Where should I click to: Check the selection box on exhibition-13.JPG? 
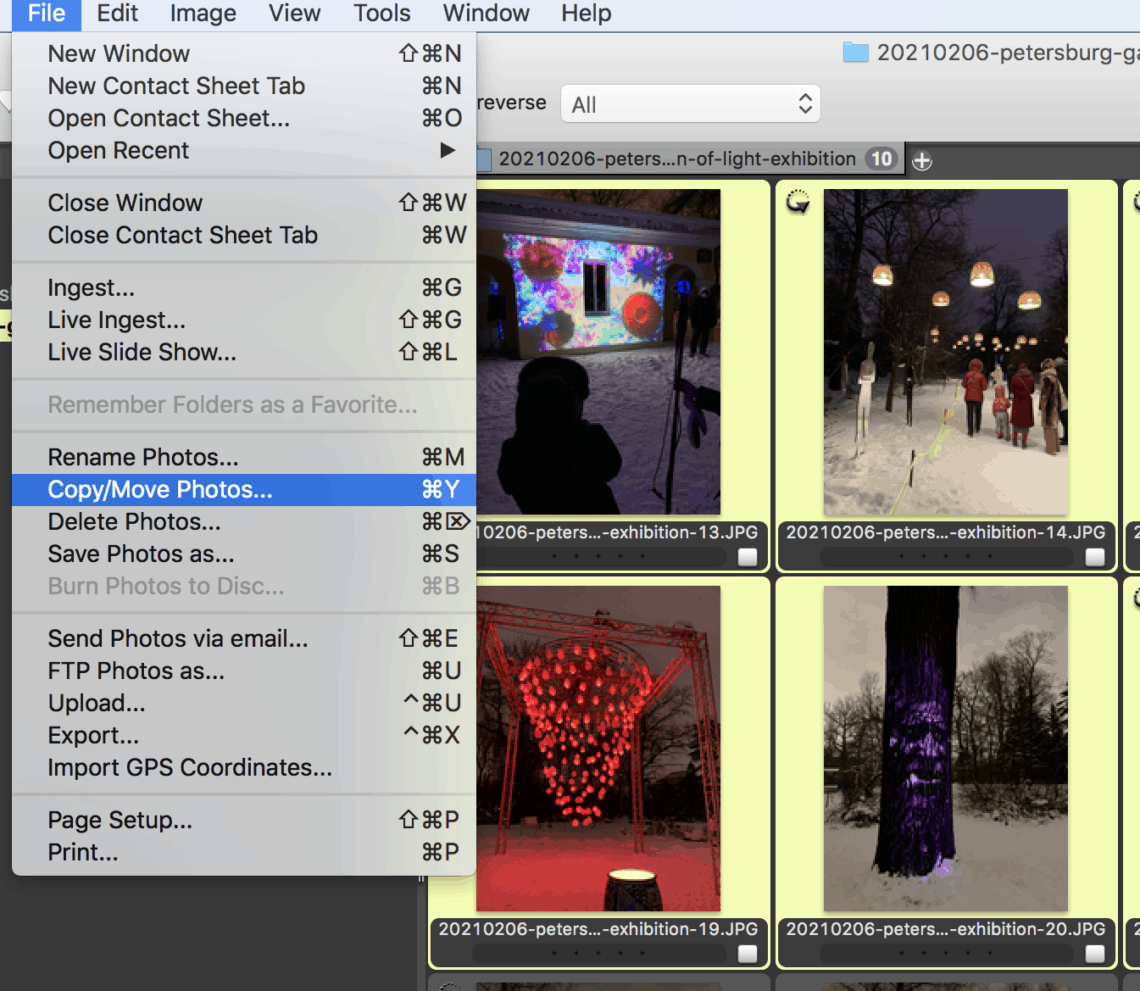pos(747,557)
